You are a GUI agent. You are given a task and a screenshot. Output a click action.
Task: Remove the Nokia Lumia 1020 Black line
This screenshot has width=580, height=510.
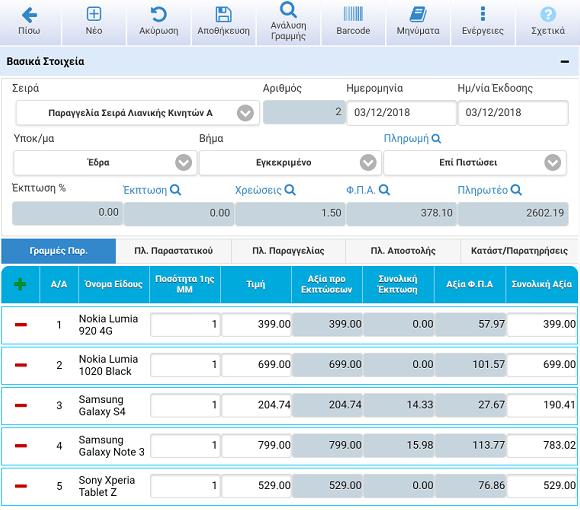click(x=21, y=365)
